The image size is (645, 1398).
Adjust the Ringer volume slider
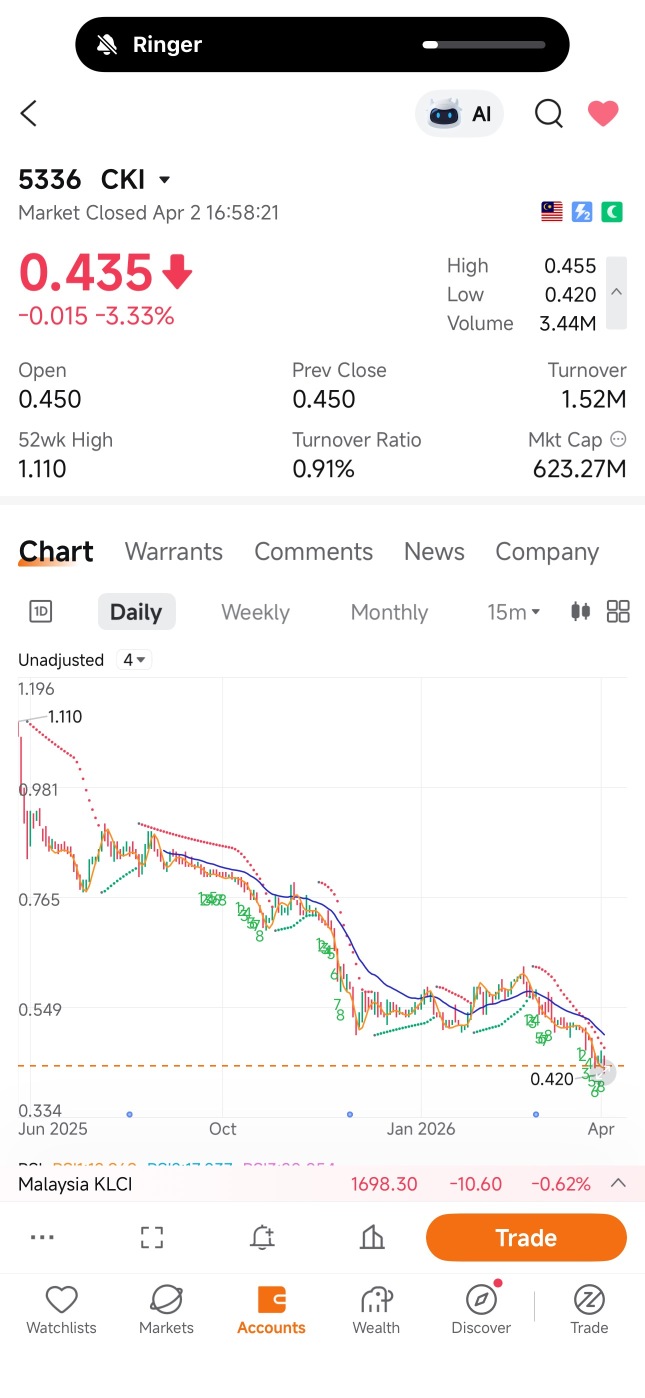484,45
